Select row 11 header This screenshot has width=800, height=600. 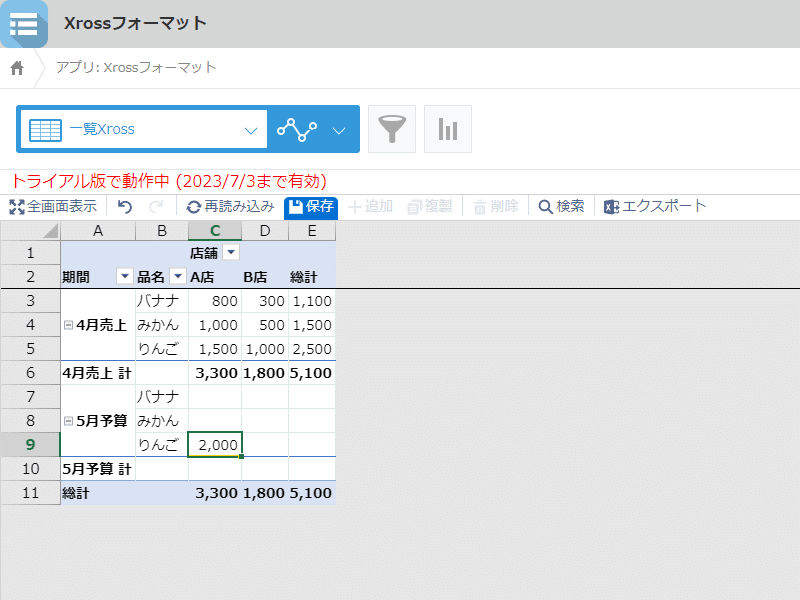pyautogui.click(x=31, y=493)
